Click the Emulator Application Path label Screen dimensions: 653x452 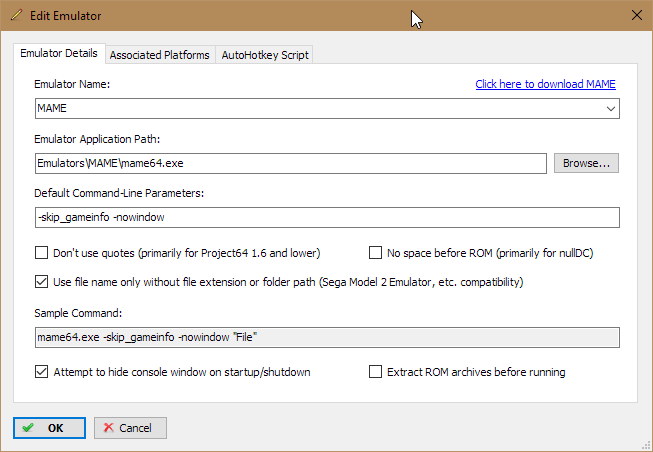click(97, 139)
